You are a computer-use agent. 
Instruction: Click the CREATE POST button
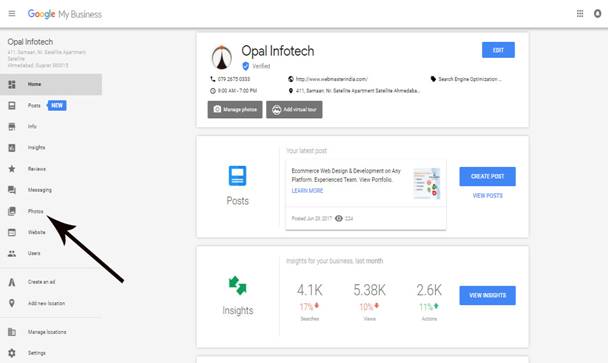tap(487, 176)
